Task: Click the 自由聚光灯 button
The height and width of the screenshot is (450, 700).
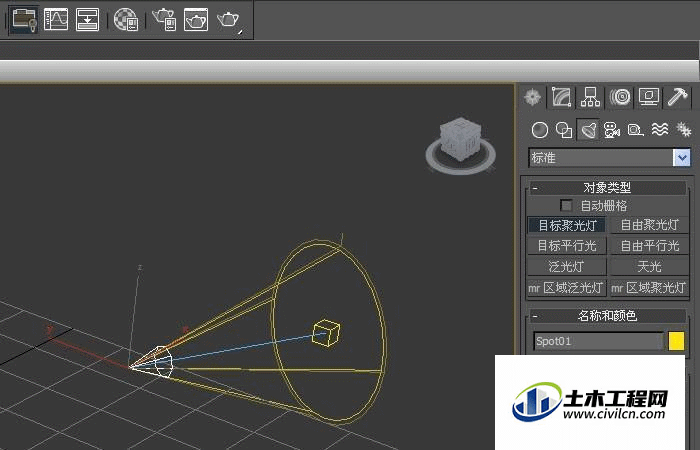Action: click(650, 225)
